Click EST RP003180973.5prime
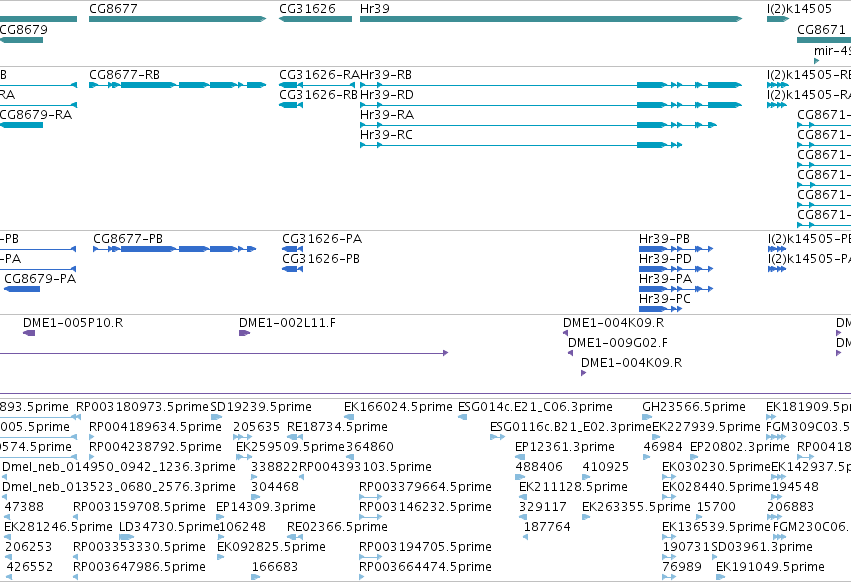Screen dimensions: 851x582 142,407
